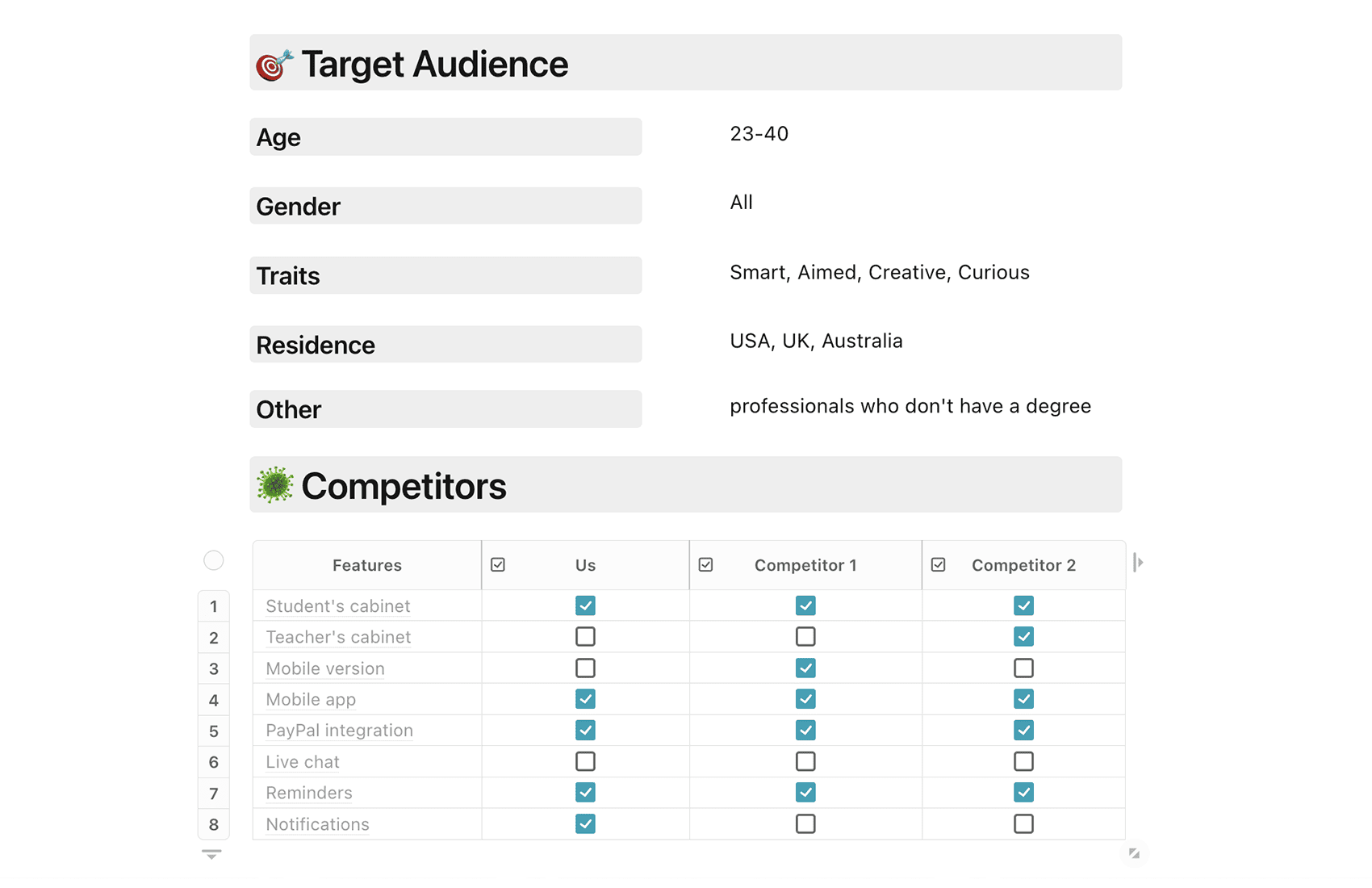Image resolution: width=1372 pixels, height=888 pixels.
Task: Edit the Residence value USA, UK, Australia
Action: [x=816, y=341]
